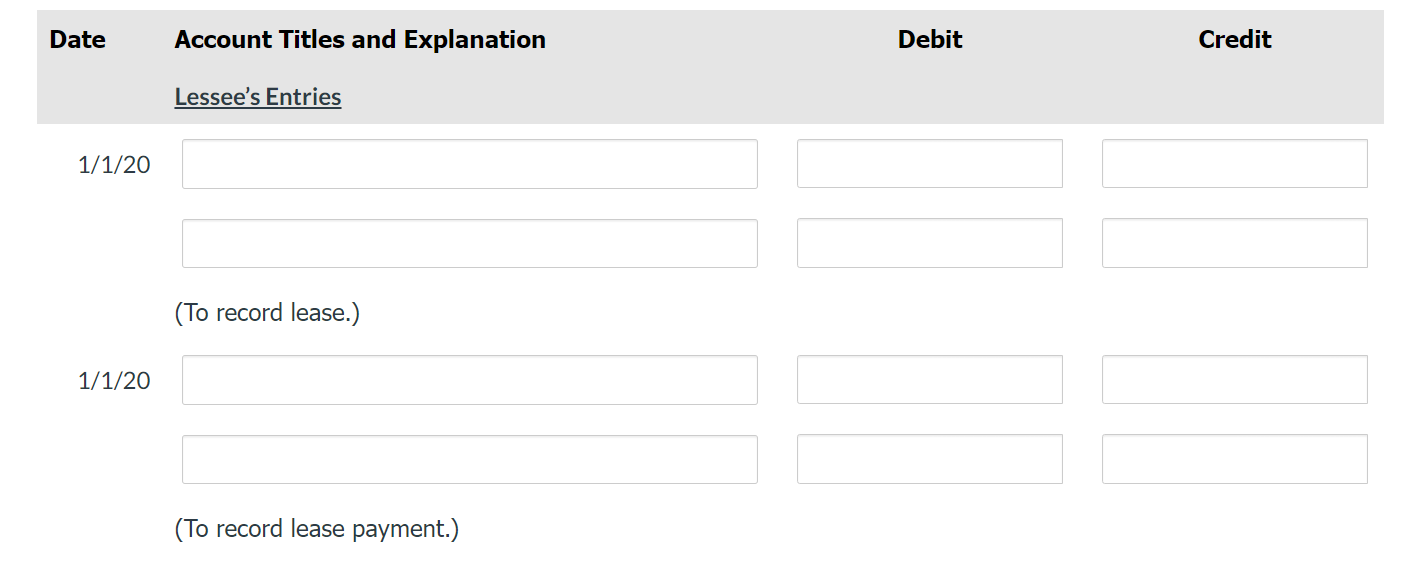This screenshot has width=1420, height=564.
Task: Focus first credit field for lease payment entry
Action: pyautogui.click(x=1234, y=380)
